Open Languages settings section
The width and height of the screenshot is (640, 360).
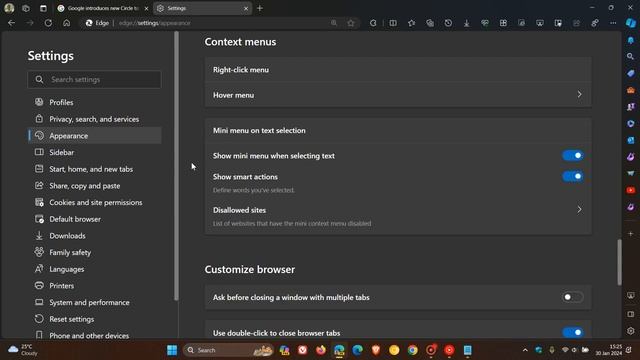[95, 269]
